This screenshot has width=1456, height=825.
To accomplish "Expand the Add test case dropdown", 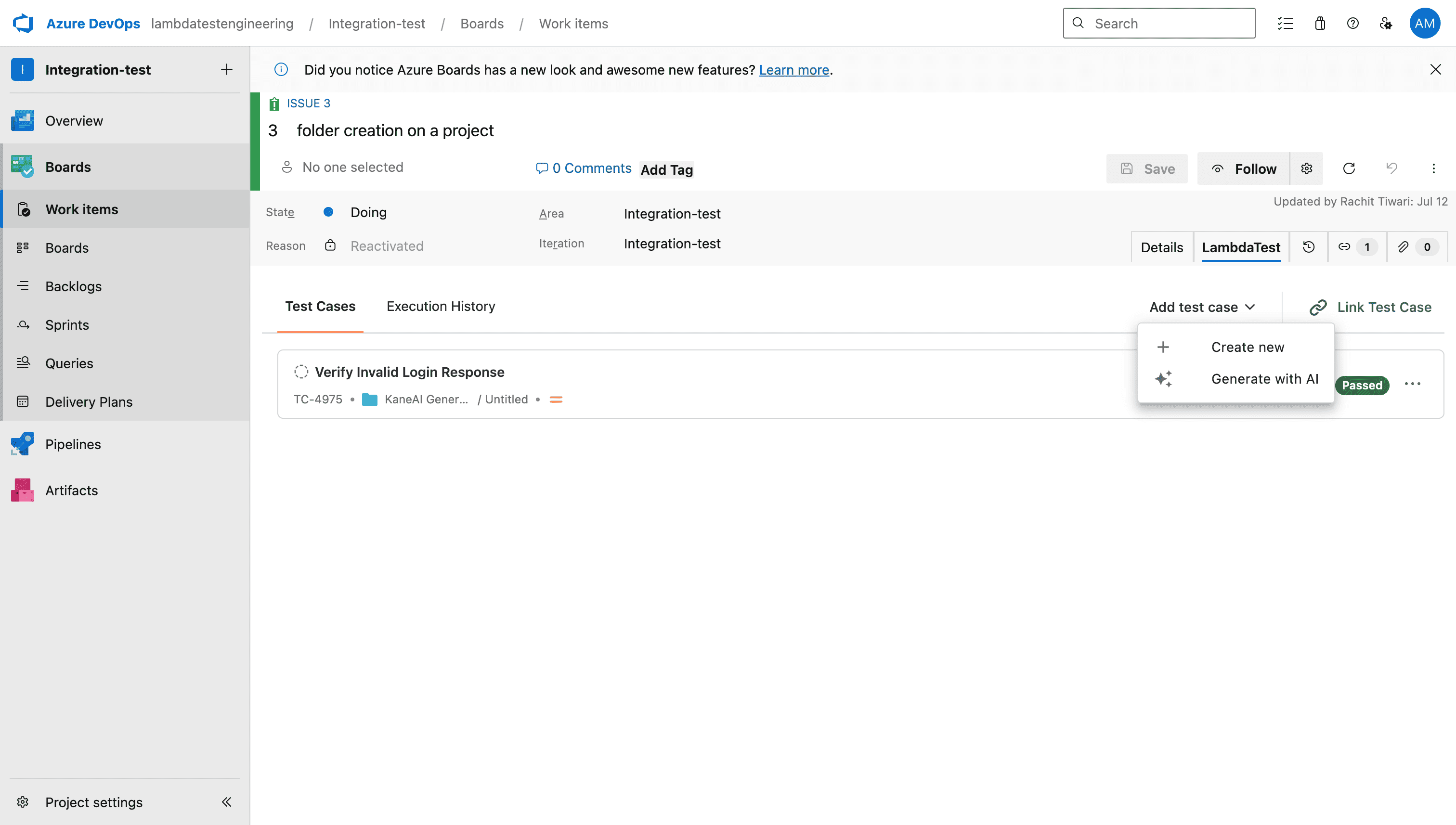I will tap(1203, 307).
